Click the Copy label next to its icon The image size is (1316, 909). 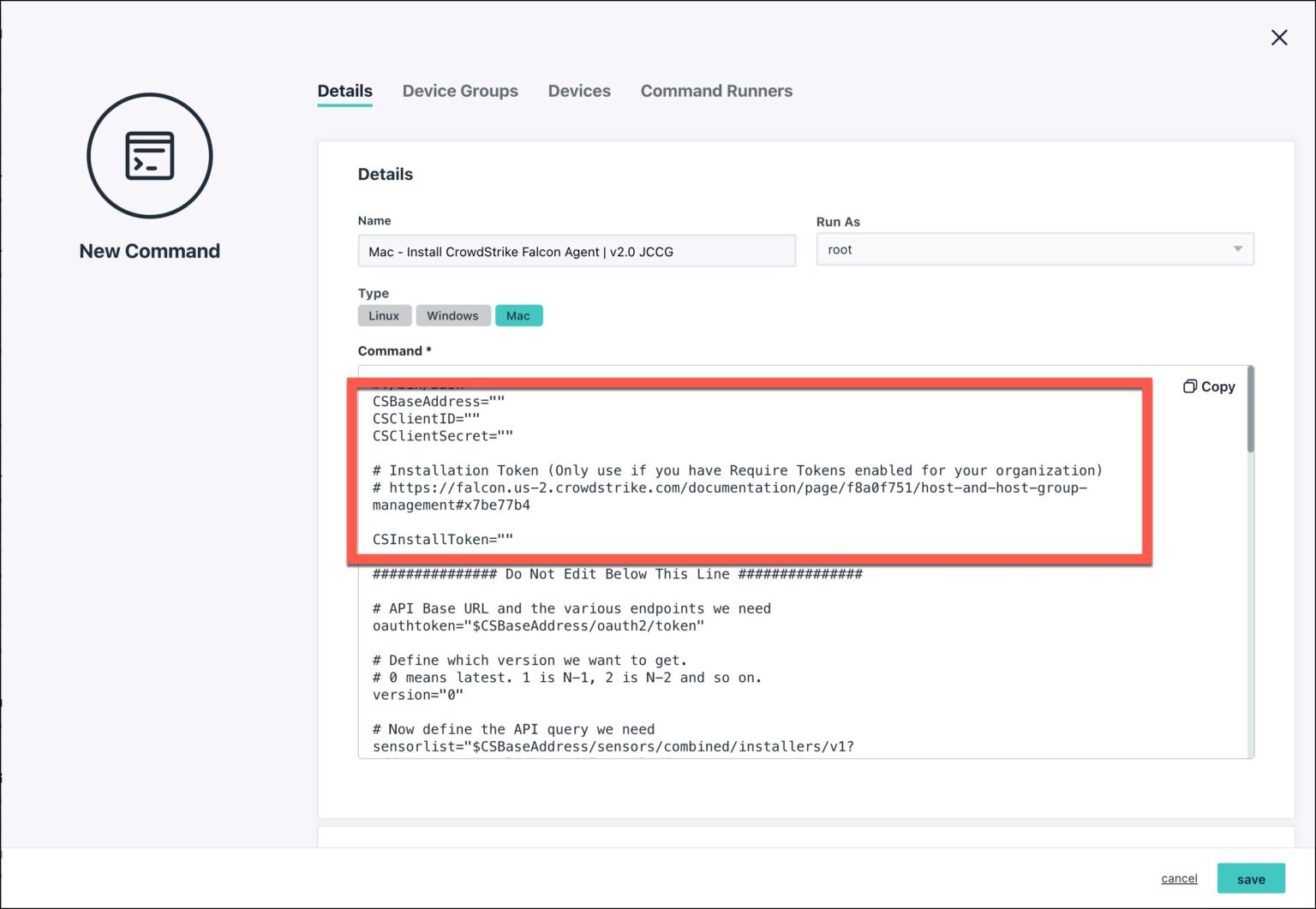click(x=1217, y=386)
